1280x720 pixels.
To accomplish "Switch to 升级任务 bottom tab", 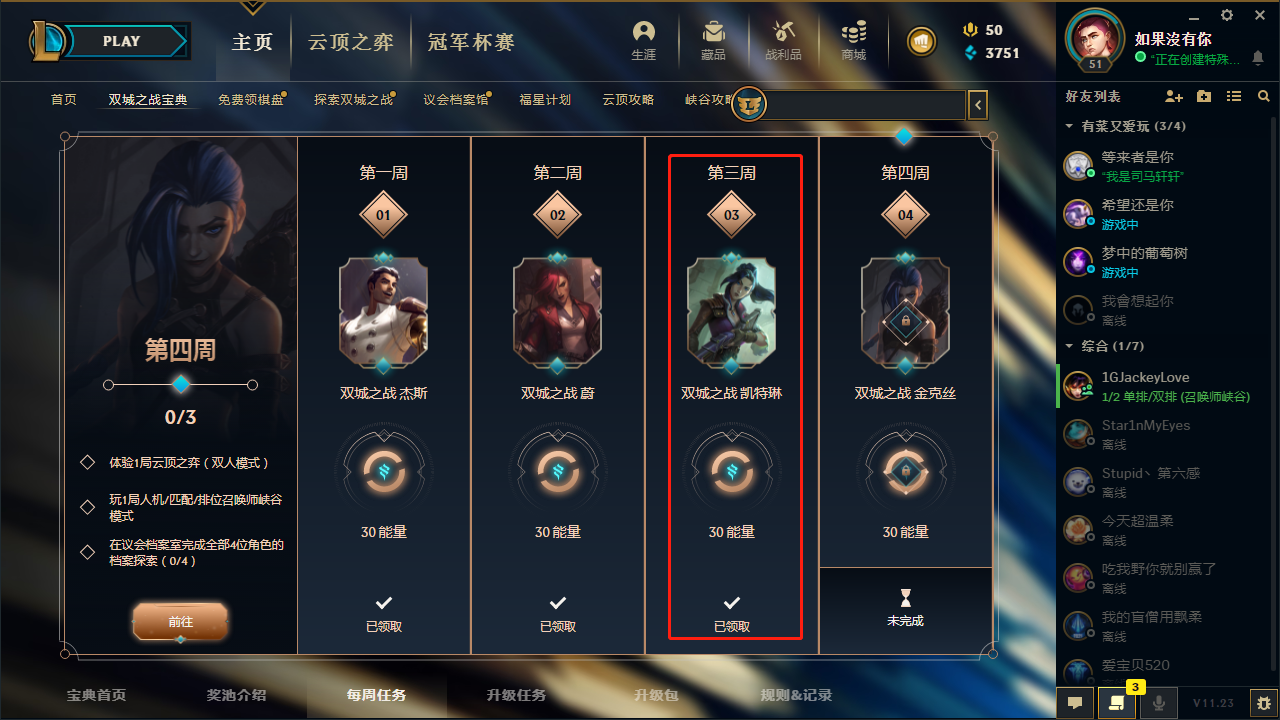I will 516,695.
